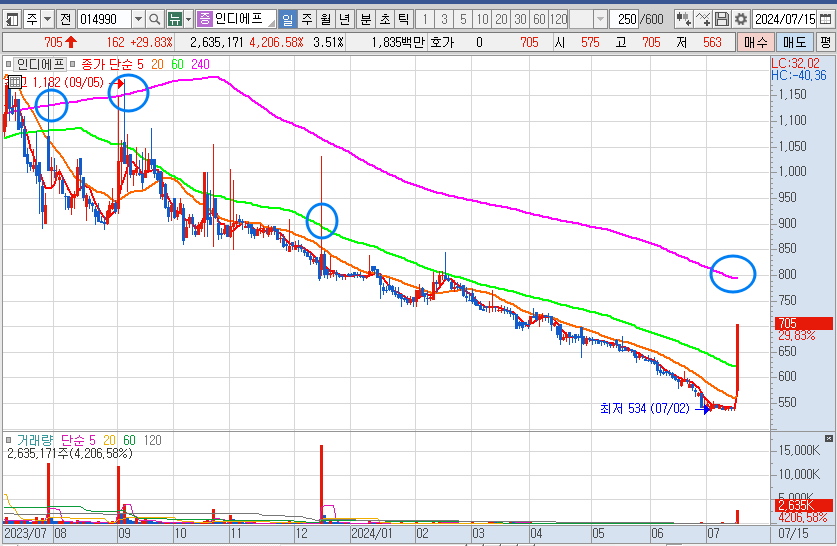Click the small grid icon under legend
This screenshot has width=837, height=546.
[15, 82]
